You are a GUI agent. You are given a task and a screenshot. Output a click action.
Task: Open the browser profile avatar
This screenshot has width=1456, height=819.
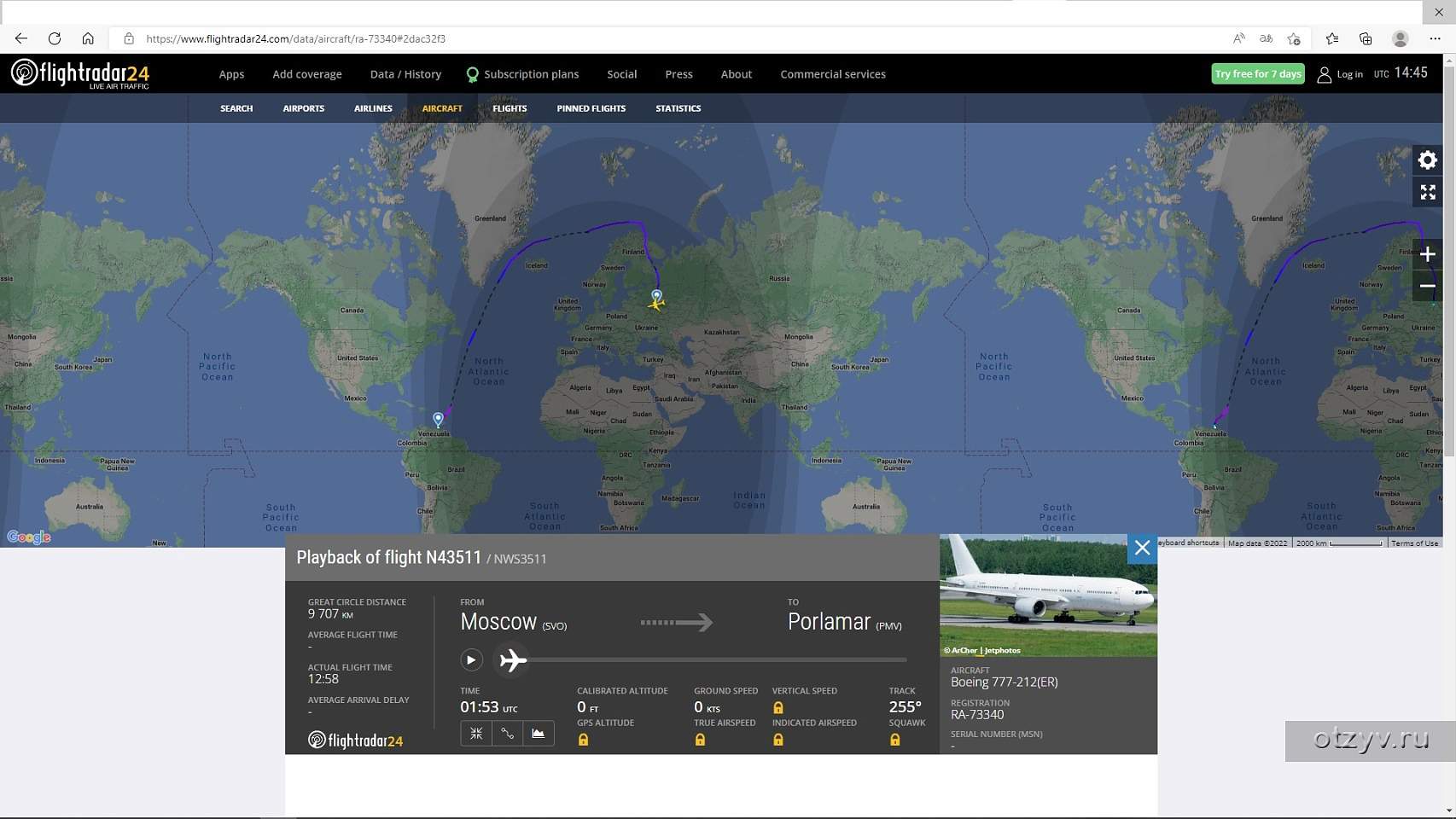tap(1400, 38)
